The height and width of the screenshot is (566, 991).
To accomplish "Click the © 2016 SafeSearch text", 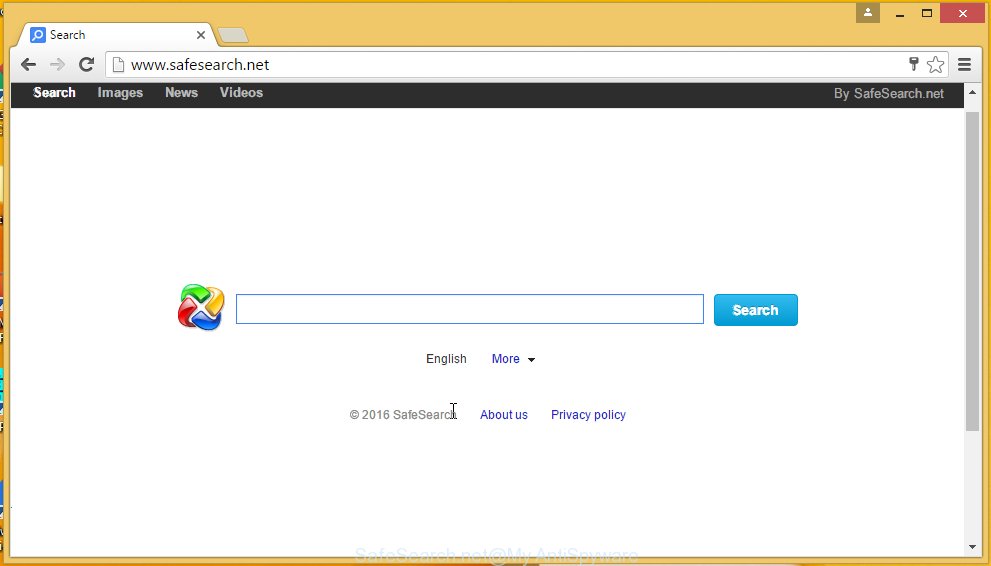I will (403, 415).
